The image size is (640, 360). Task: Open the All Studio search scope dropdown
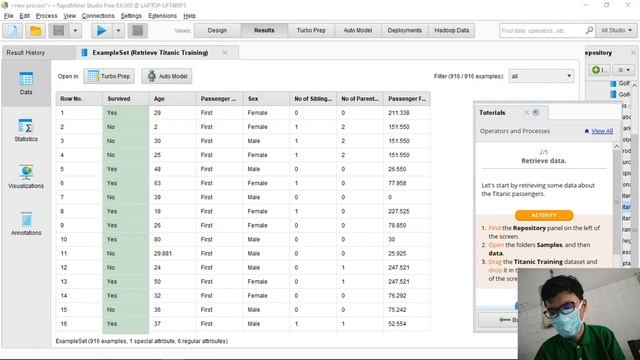pos(616,31)
